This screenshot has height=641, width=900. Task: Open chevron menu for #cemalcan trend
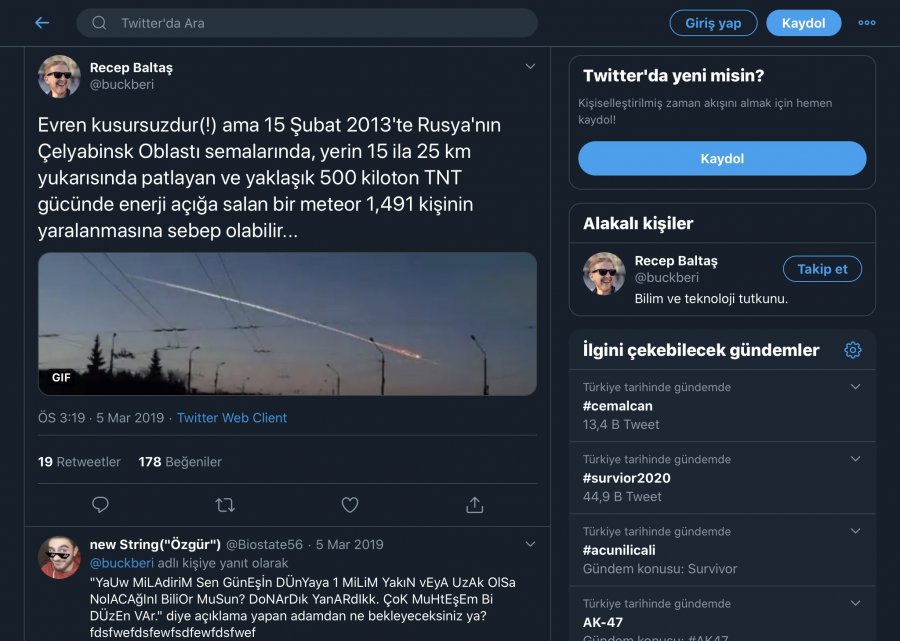point(855,387)
